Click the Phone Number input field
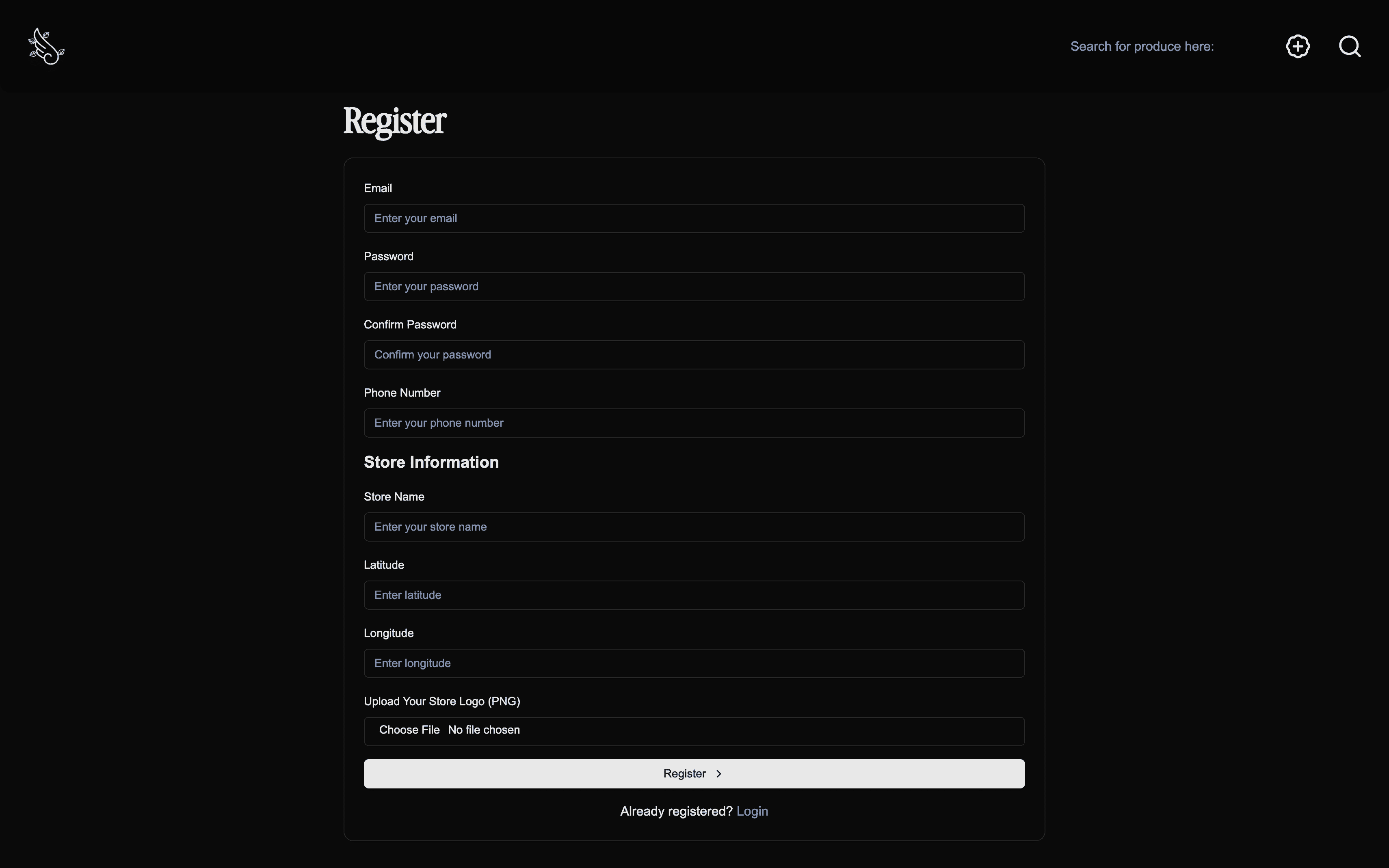 [694, 423]
